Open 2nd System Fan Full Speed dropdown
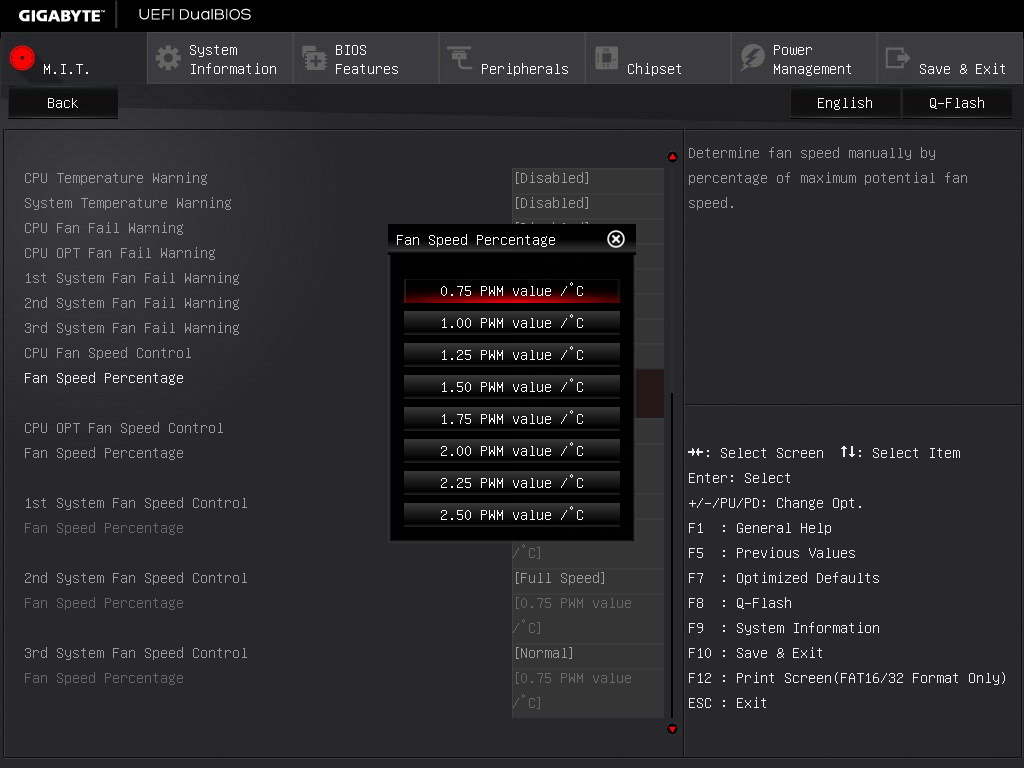1024x768 pixels. pyautogui.click(x=587, y=578)
